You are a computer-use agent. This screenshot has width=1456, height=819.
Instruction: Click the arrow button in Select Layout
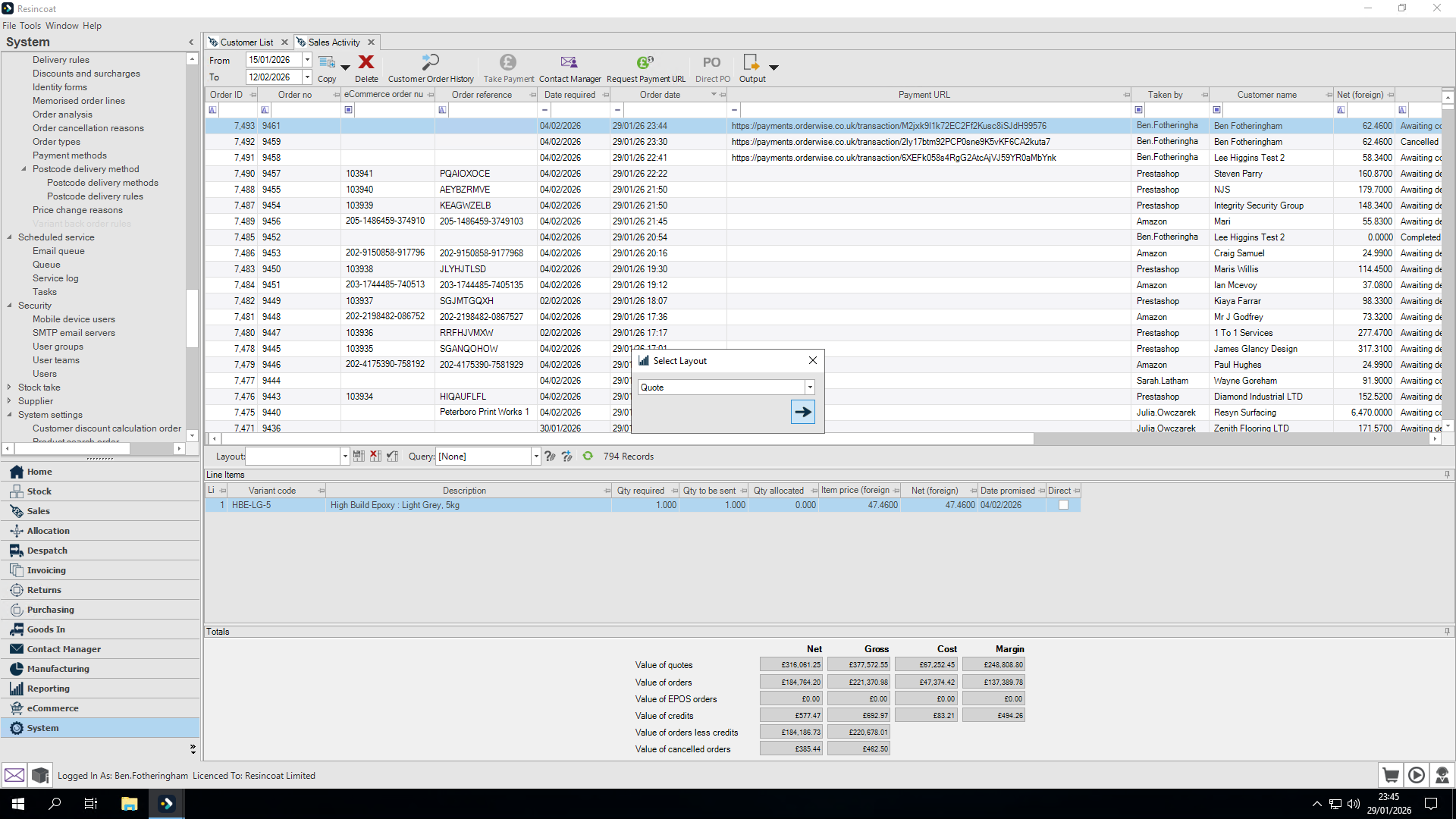coord(803,412)
